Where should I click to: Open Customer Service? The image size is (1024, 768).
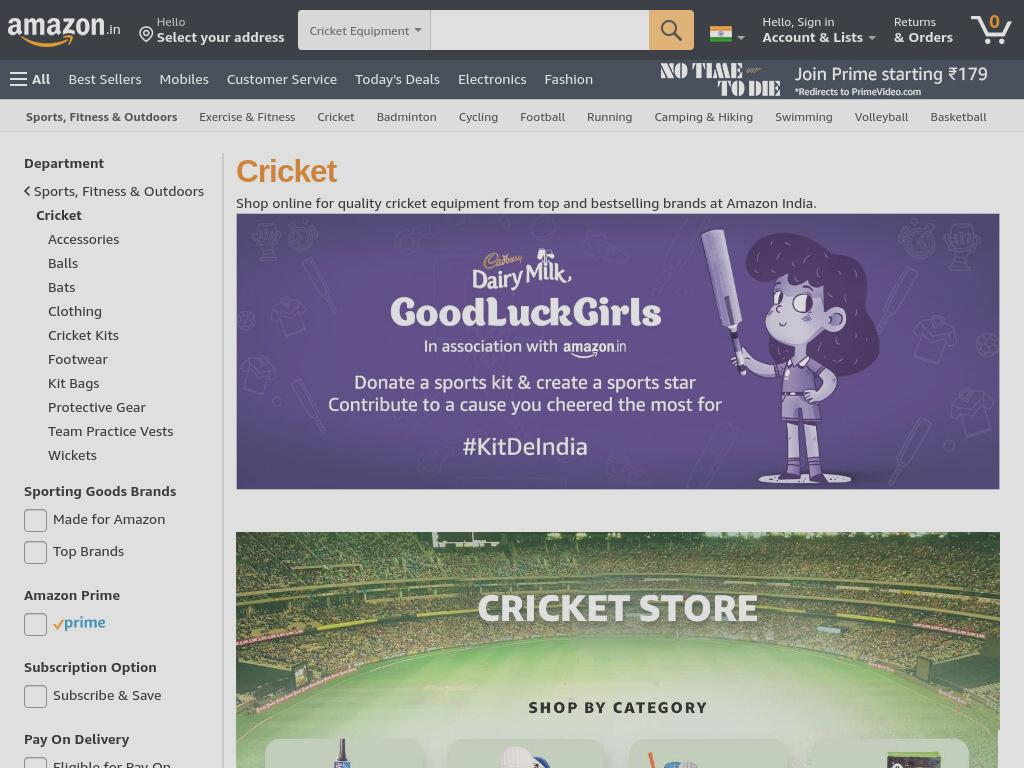point(281,79)
